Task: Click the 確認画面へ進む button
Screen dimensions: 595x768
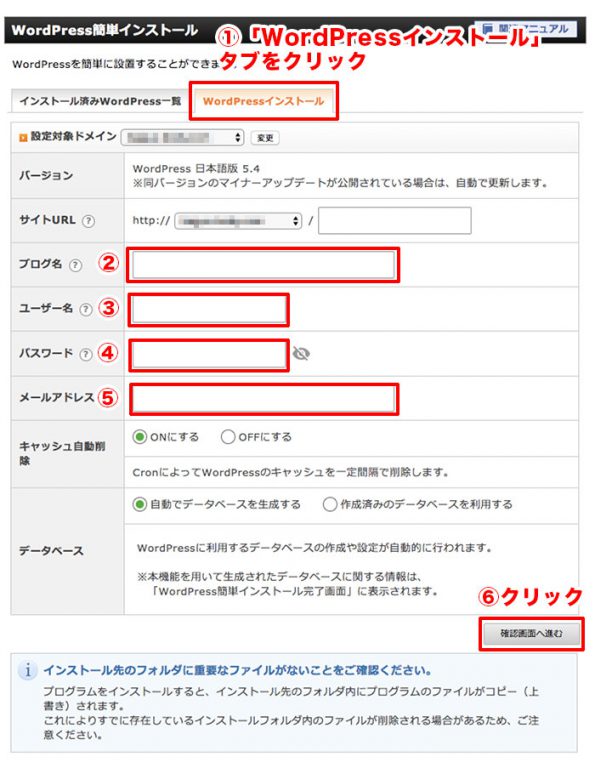Action: pyautogui.click(x=531, y=634)
